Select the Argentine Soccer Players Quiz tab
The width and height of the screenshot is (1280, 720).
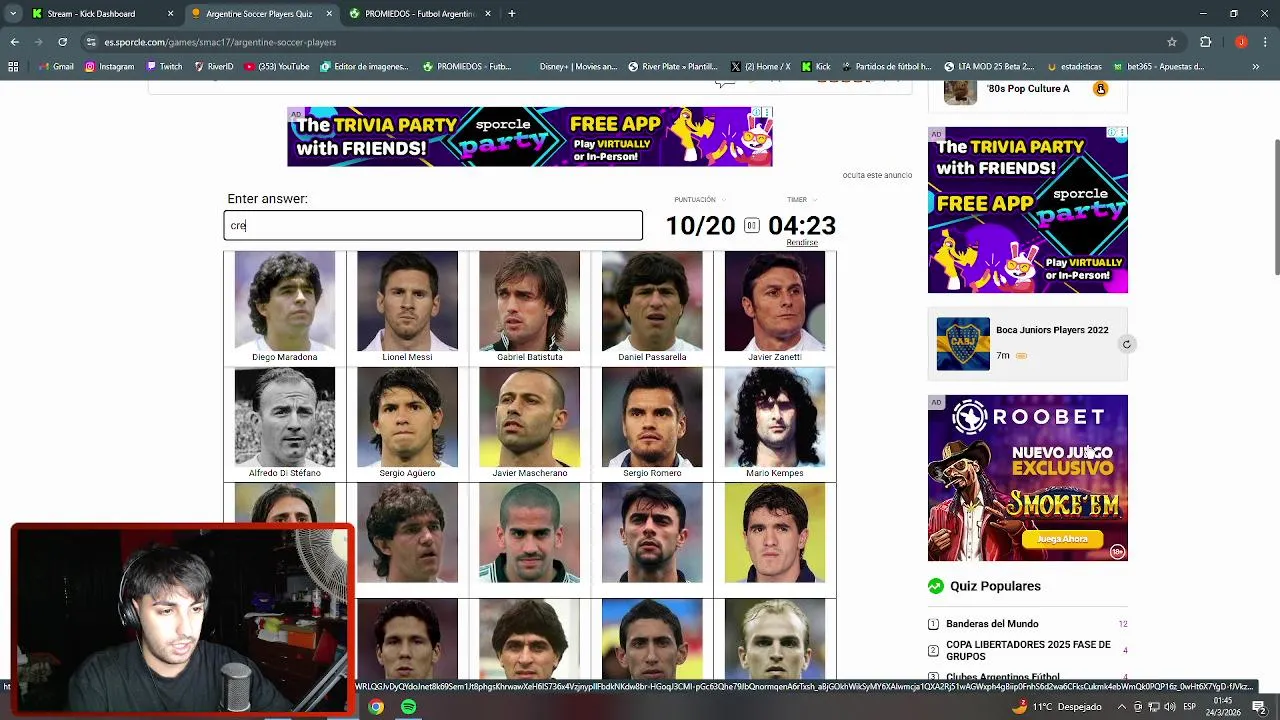(259, 14)
